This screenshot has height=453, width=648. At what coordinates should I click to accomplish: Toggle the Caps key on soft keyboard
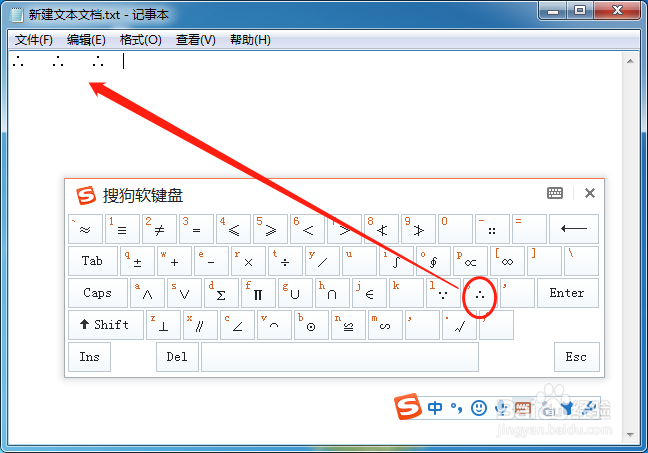[x=98, y=293]
